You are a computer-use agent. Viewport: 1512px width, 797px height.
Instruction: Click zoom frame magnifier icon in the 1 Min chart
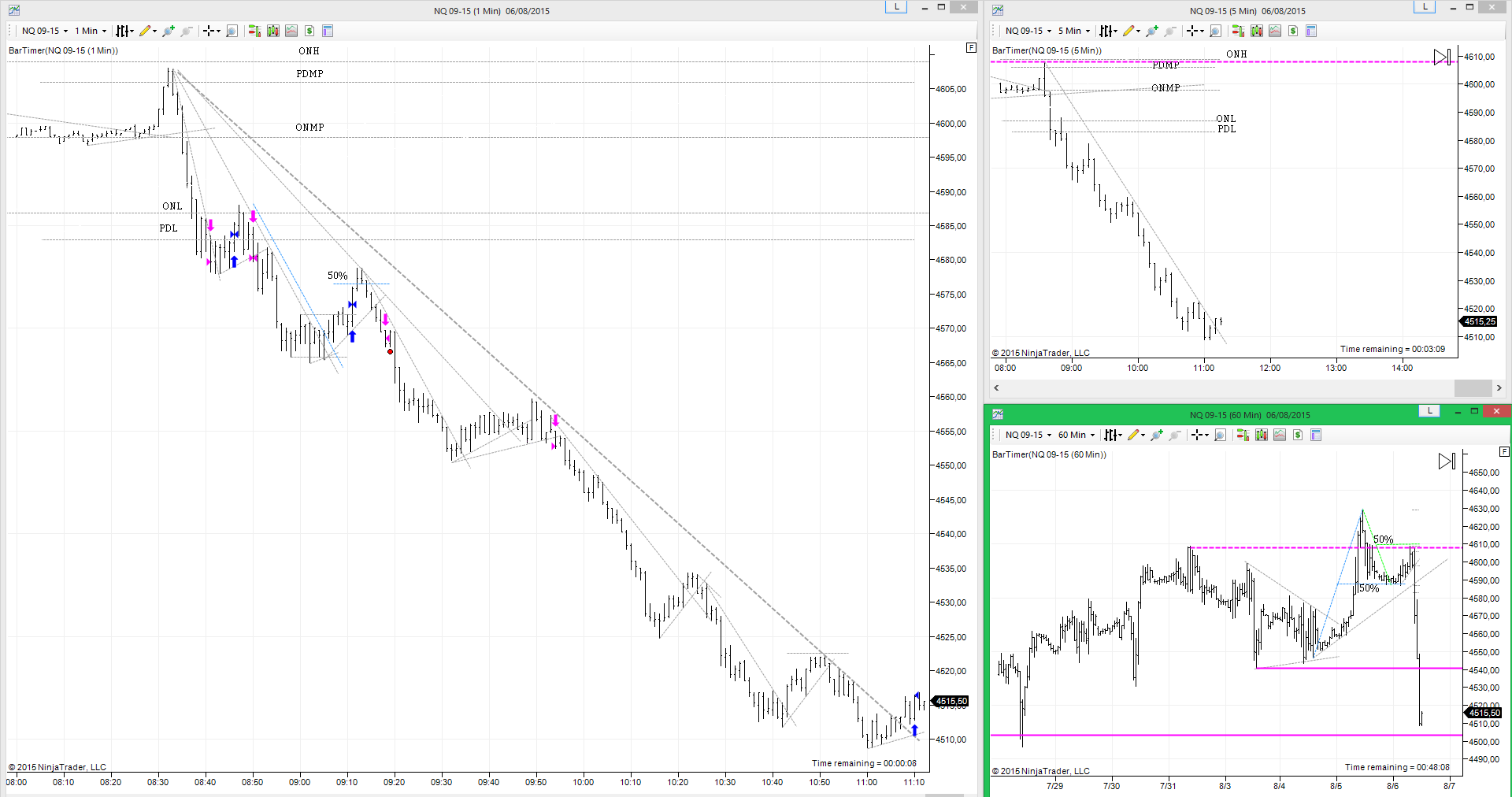232,31
